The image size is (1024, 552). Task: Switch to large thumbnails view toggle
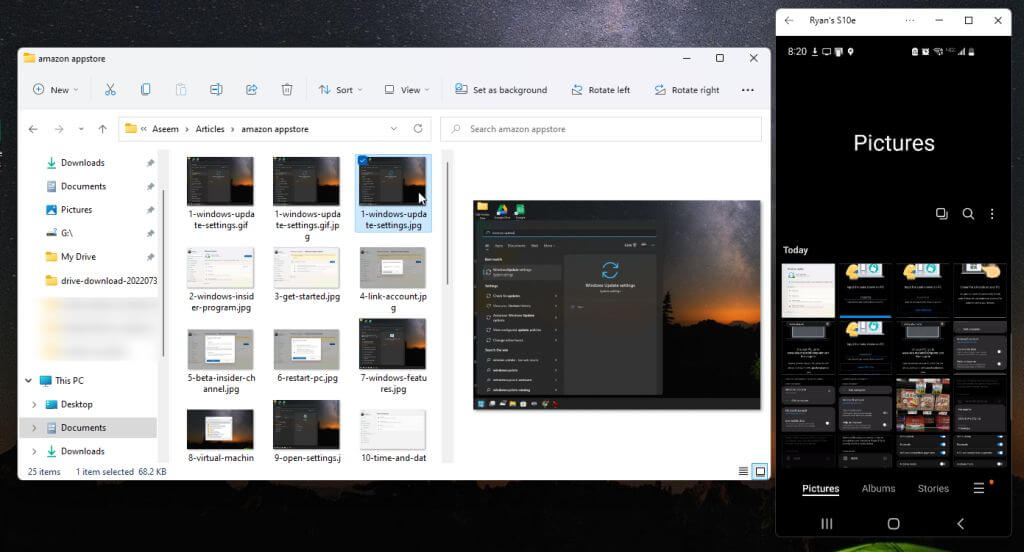coord(760,471)
